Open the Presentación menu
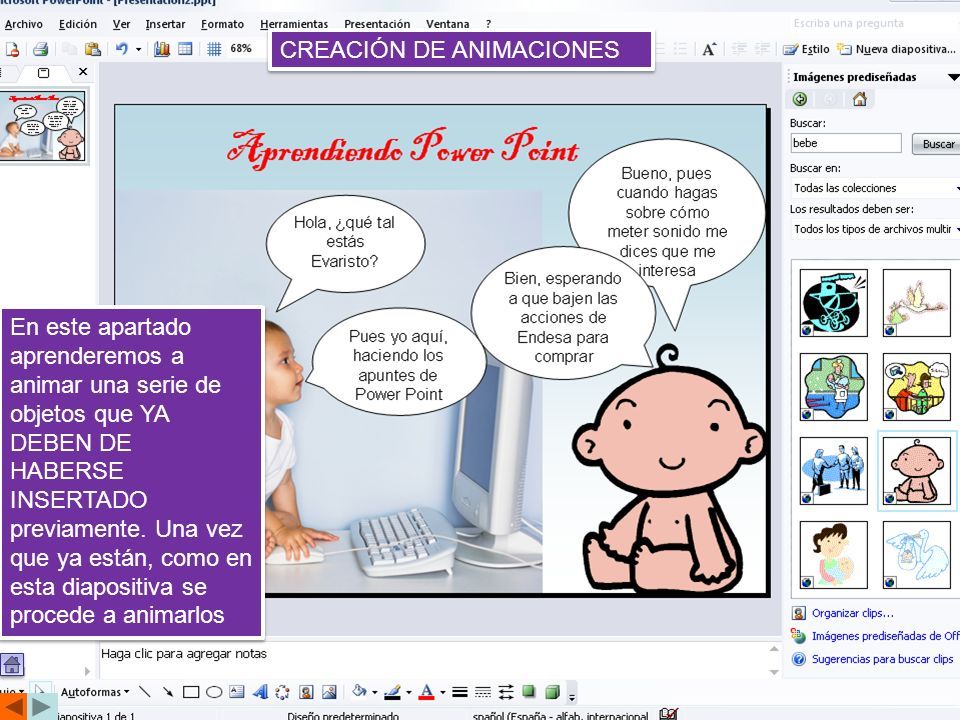 coord(377,24)
